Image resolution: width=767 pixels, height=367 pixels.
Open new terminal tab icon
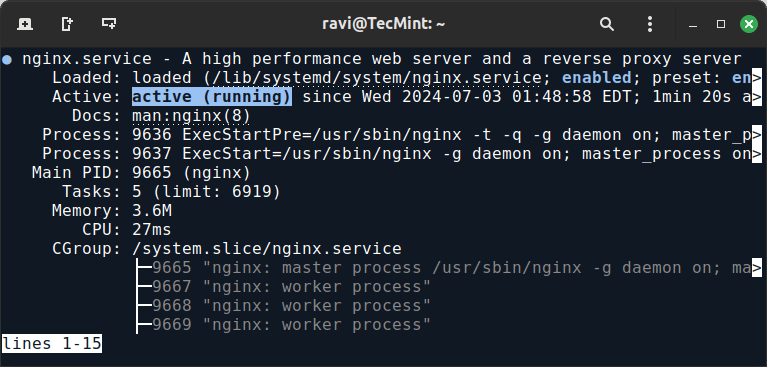[x=24, y=23]
